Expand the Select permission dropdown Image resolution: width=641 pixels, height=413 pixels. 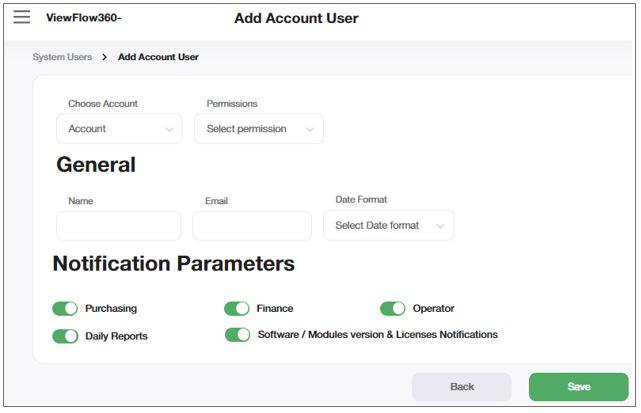pyautogui.click(x=258, y=128)
